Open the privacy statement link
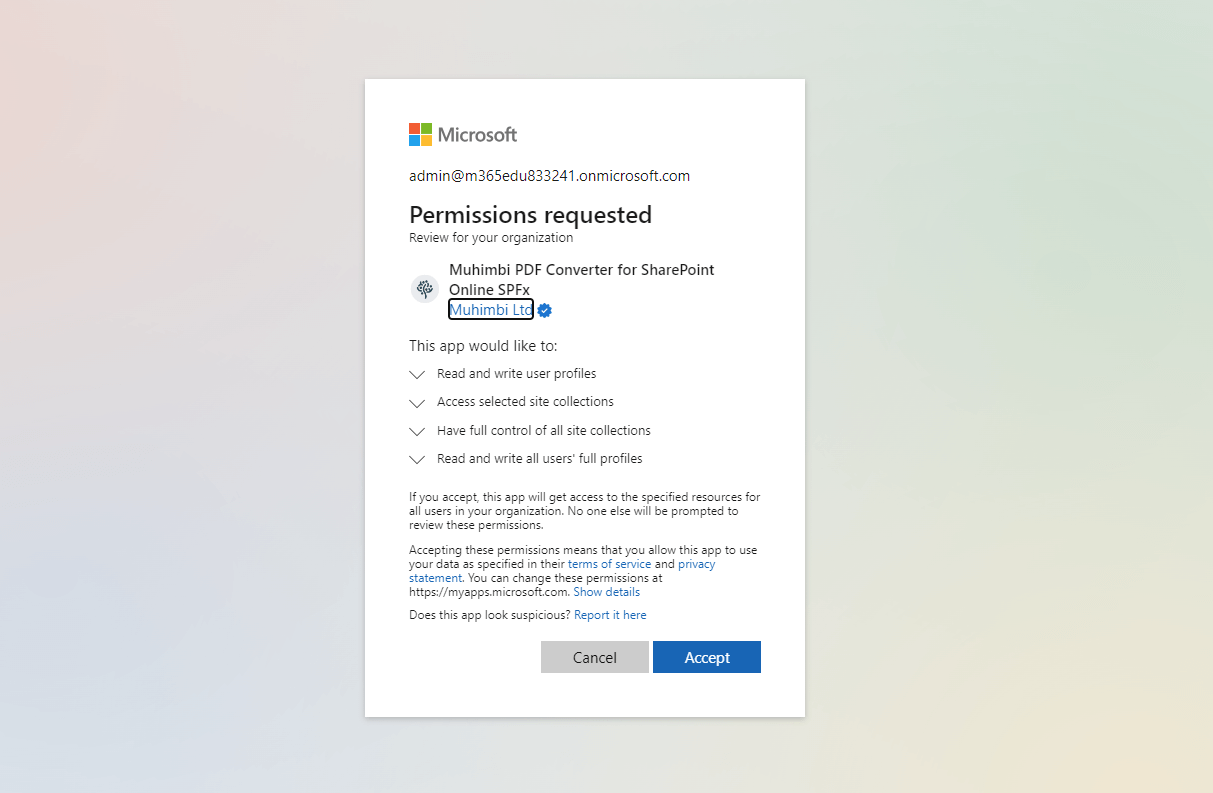This screenshot has width=1213, height=793. [562, 571]
